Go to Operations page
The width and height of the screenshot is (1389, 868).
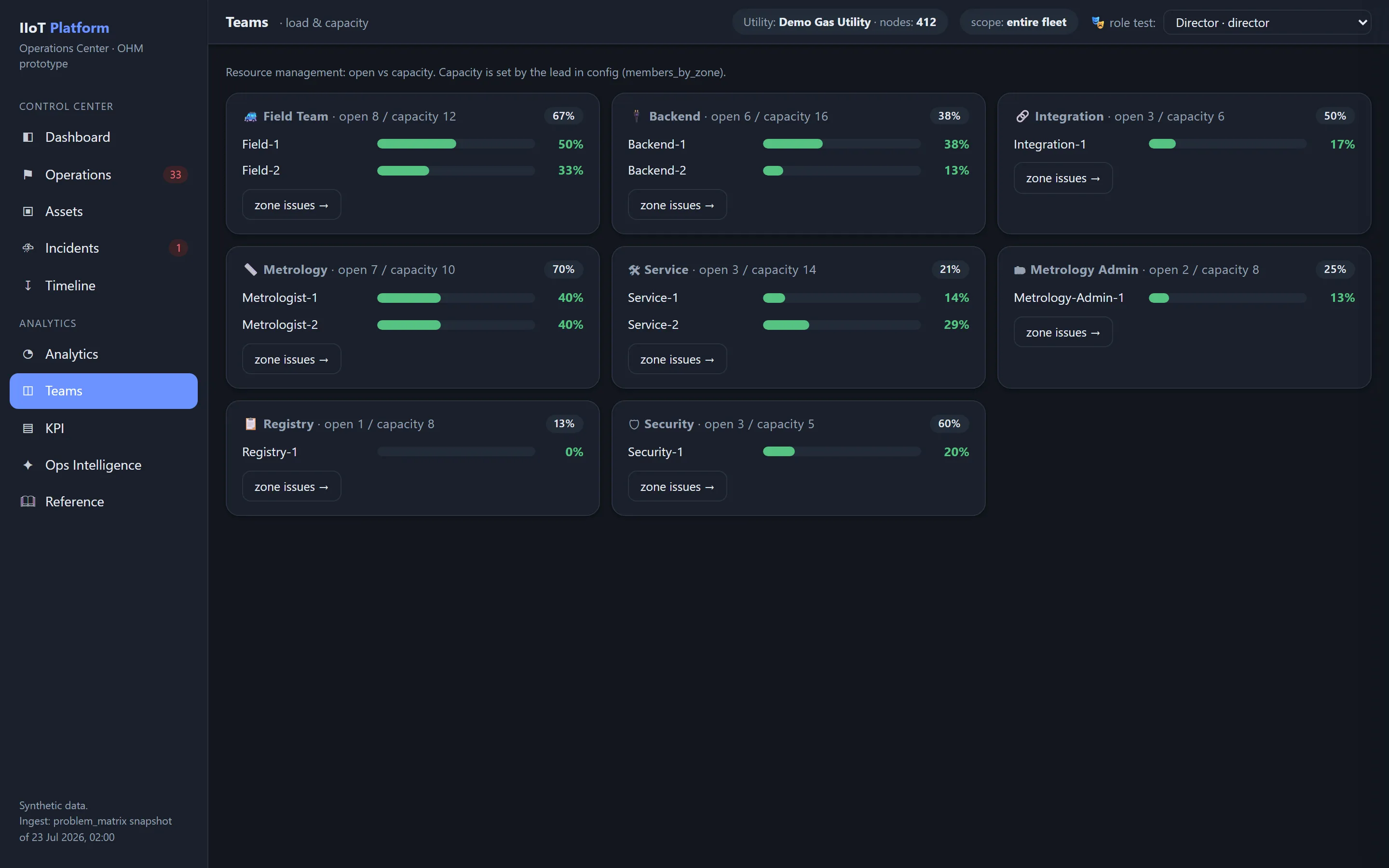point(104,175)
